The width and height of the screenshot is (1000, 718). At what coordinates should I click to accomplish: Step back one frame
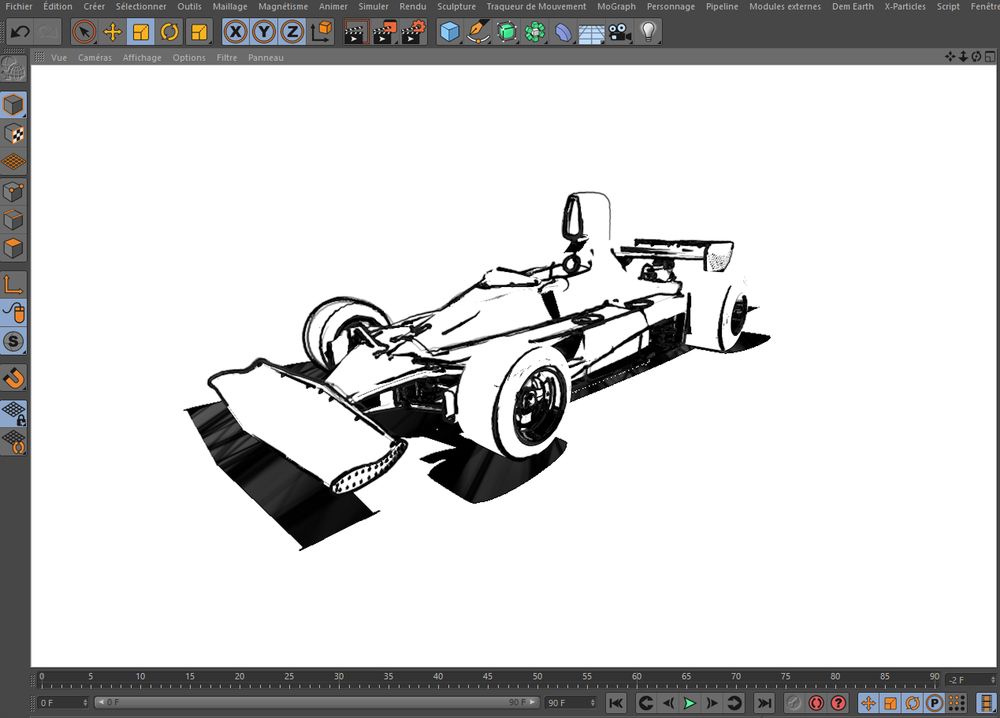tap(668, 703)
